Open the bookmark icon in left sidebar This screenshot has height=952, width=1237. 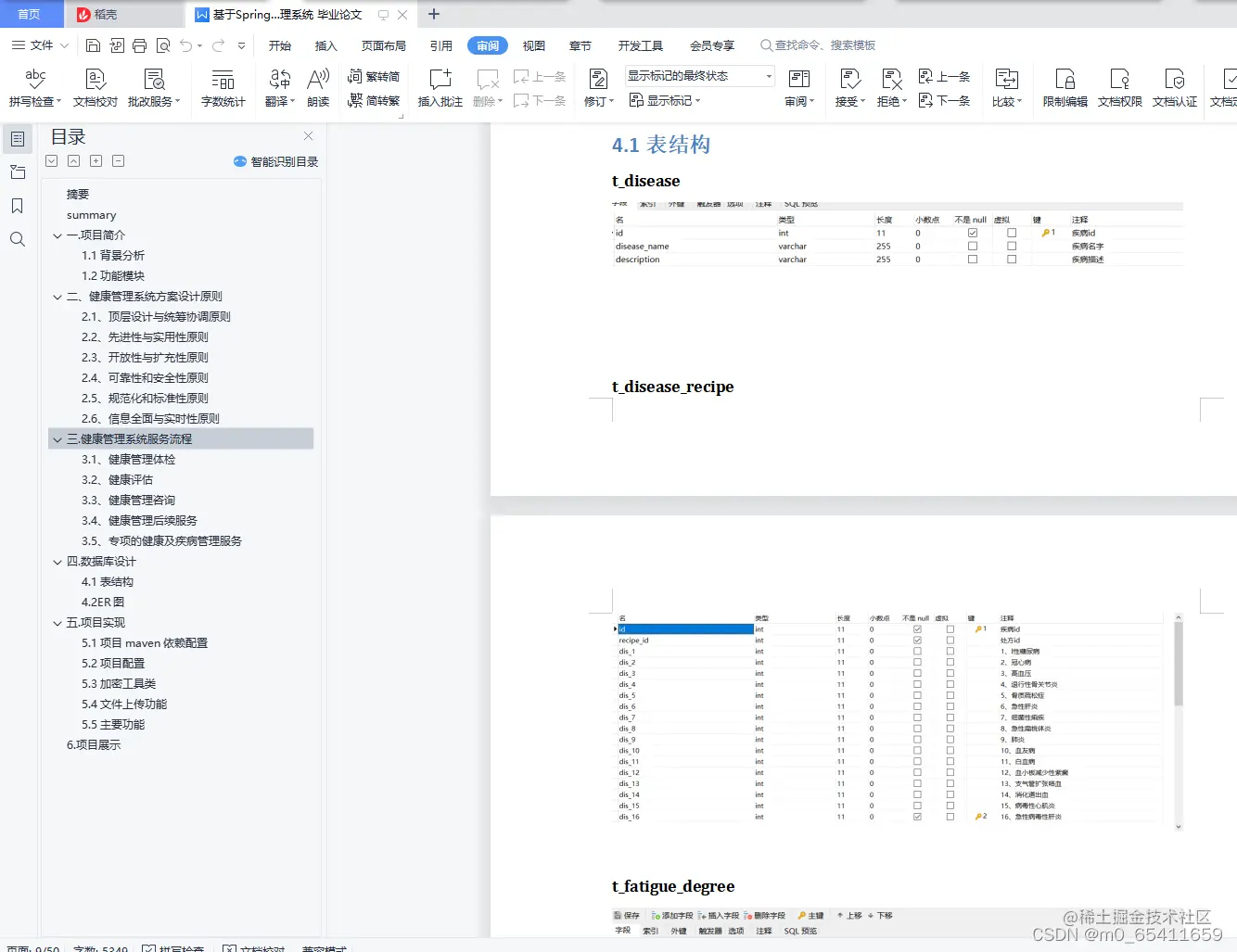18,206
